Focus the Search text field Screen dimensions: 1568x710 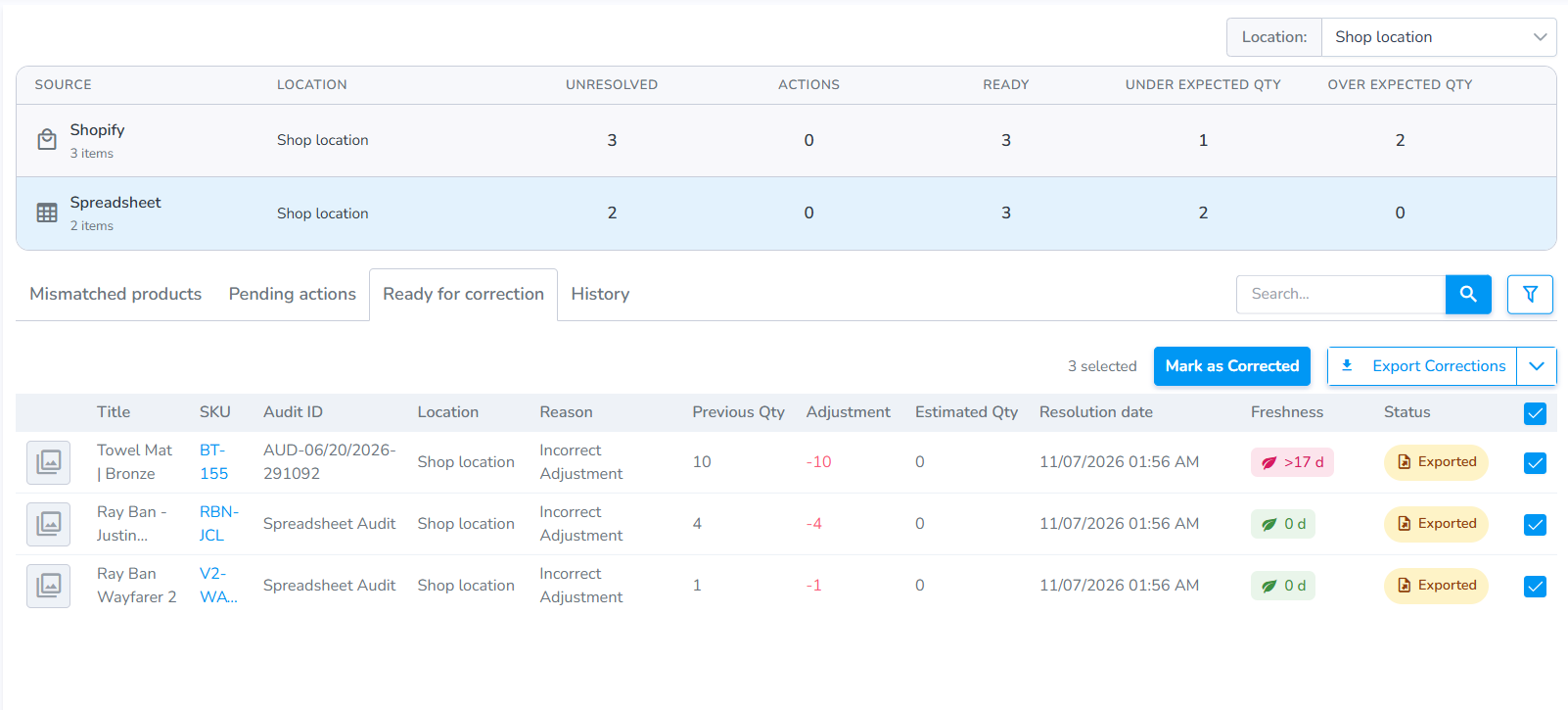click(x=1341, y=294)
